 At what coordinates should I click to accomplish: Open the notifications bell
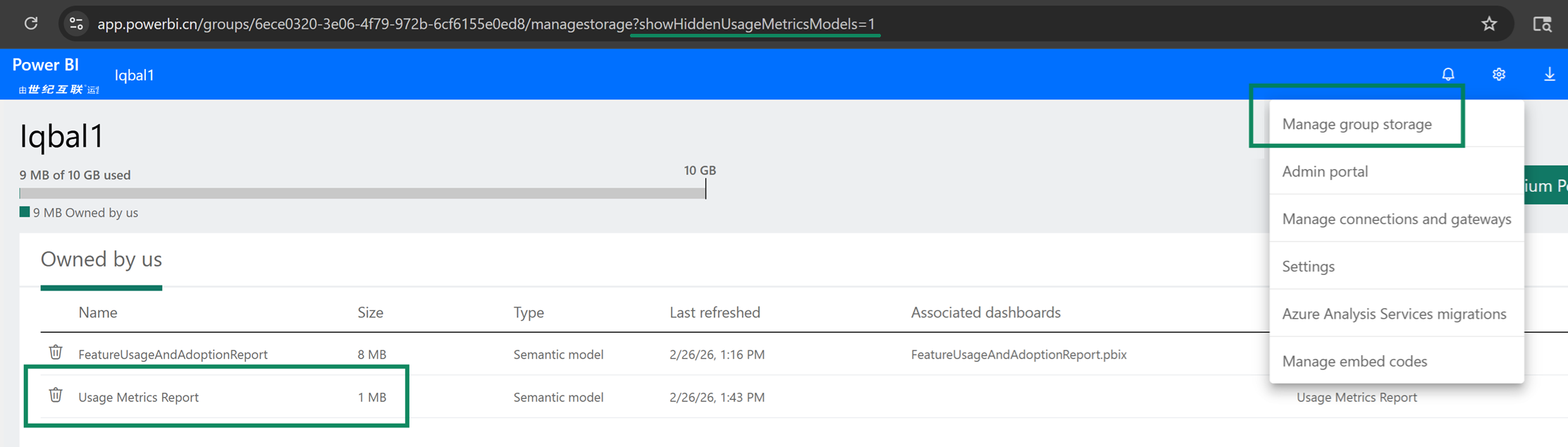click(x=1448, y=74)
